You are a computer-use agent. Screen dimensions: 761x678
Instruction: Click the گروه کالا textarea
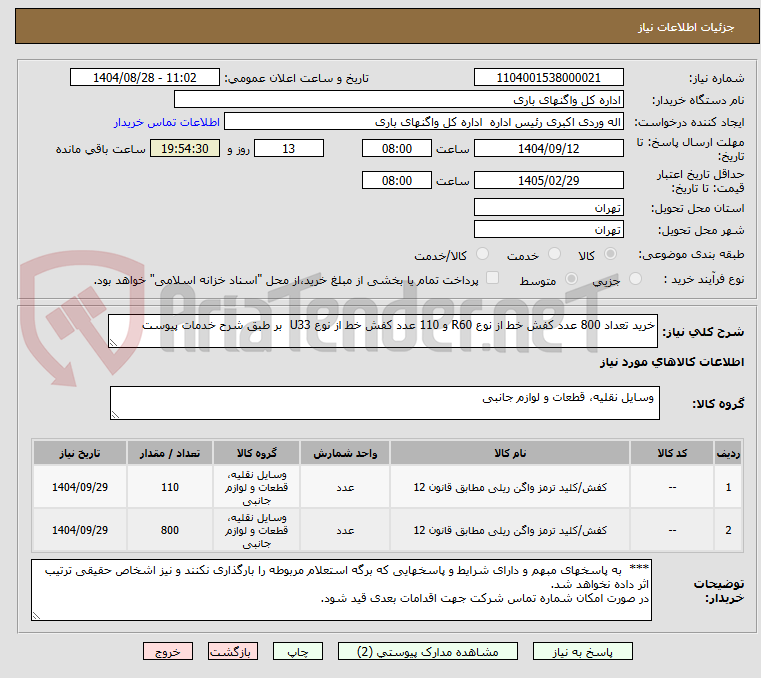point(385,403)
